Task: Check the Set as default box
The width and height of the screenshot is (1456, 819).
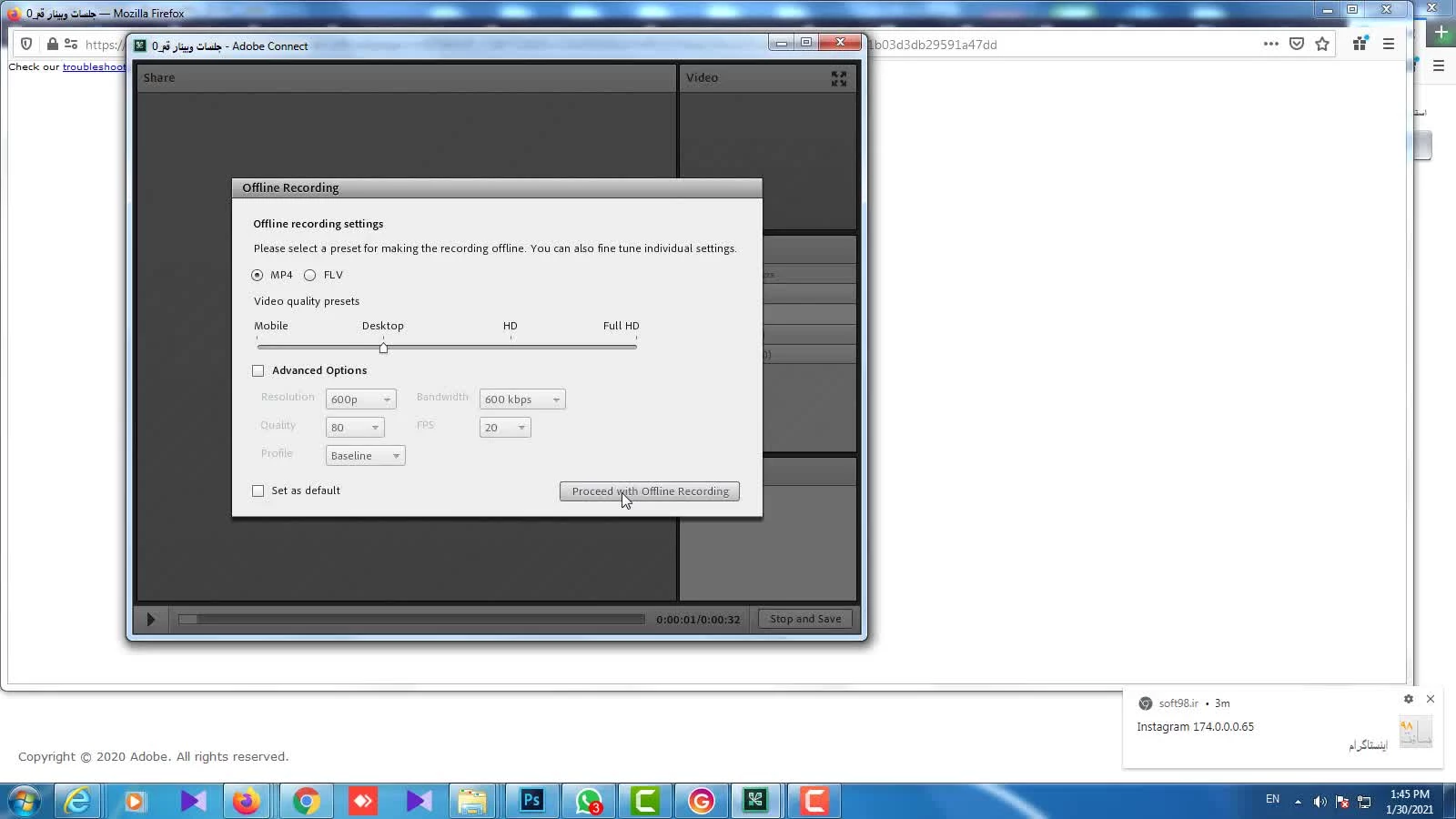Action: coord(258,490)
